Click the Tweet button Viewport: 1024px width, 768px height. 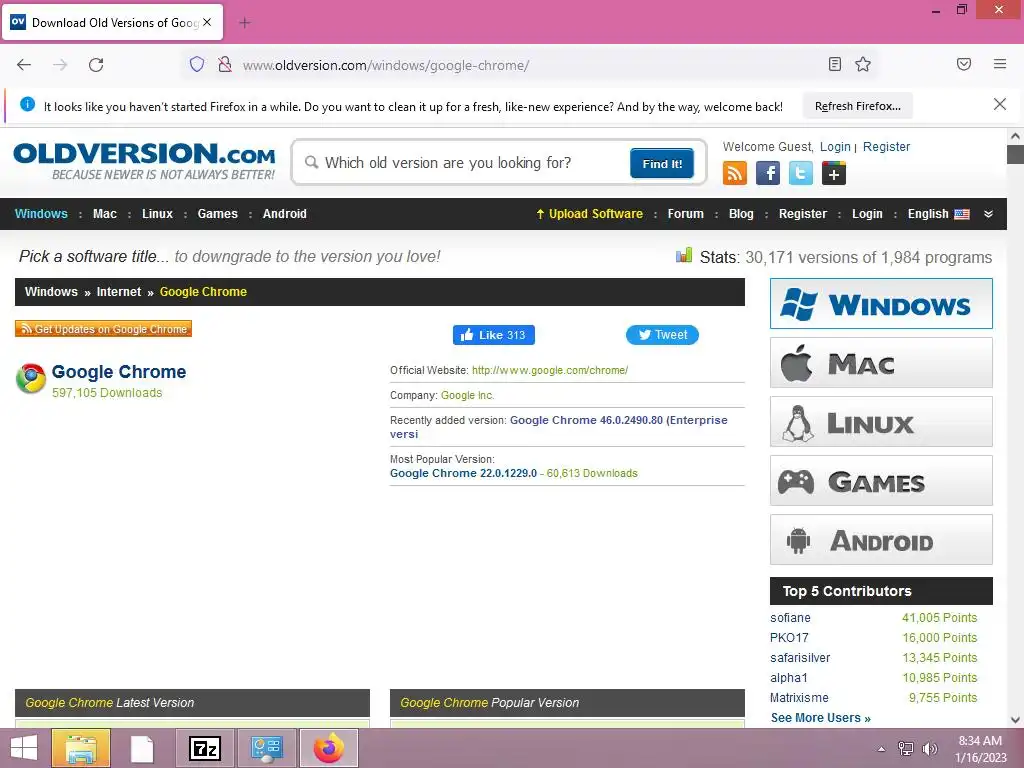(662, 335)
